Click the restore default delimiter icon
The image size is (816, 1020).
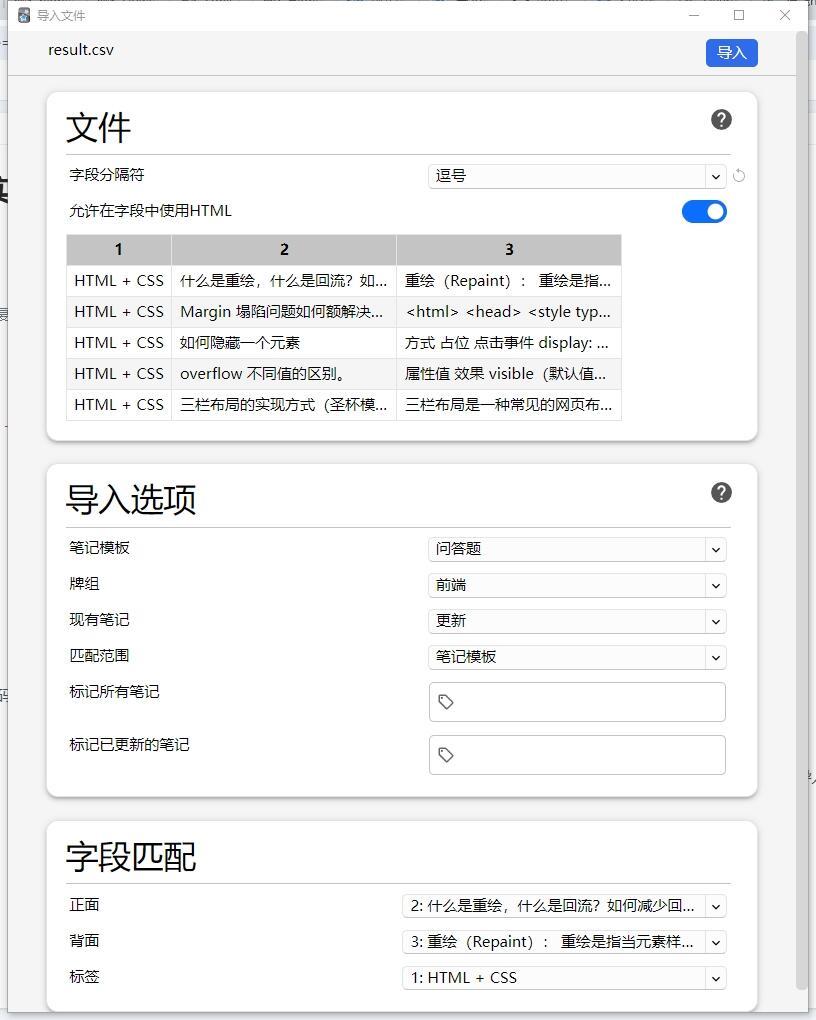(739, 175)
